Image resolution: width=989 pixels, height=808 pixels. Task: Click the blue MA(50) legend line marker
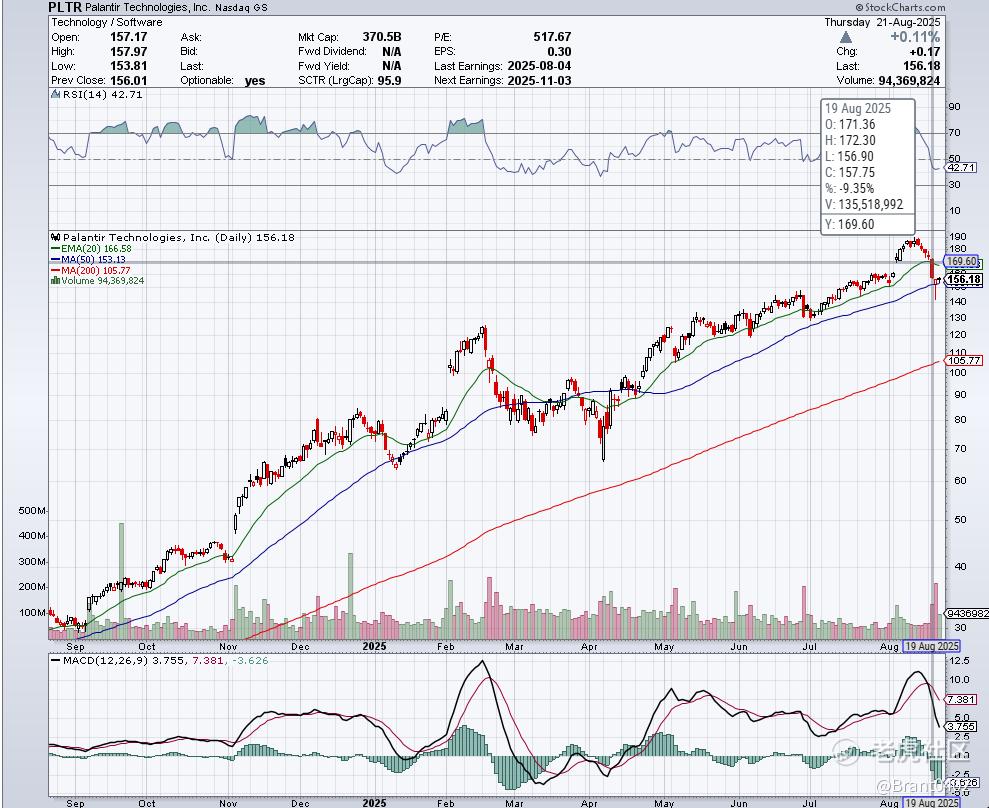coord(56,259)
